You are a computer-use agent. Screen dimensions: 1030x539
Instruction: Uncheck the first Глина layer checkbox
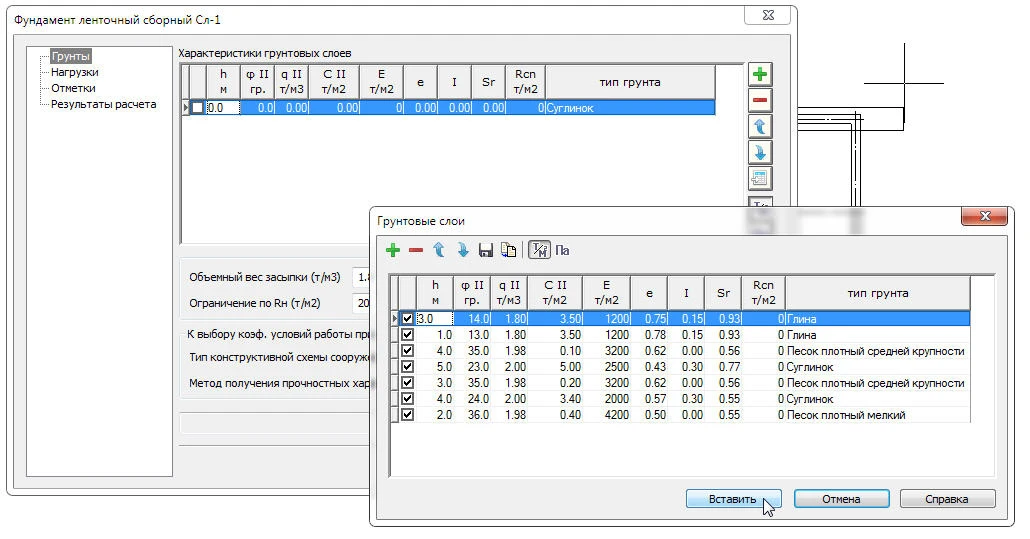tap(407, 319)
